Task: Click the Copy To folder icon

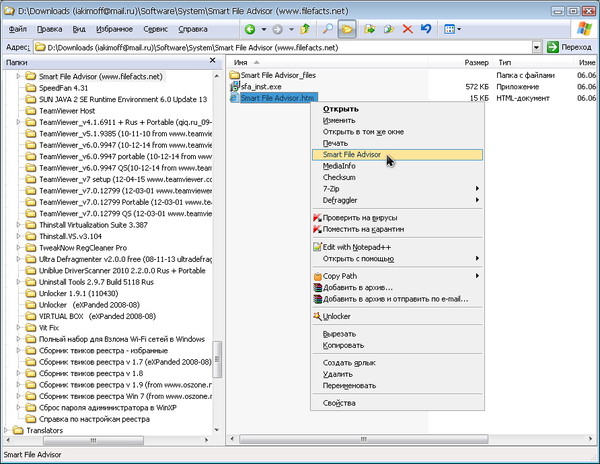Action: click(x=389, y=29)
